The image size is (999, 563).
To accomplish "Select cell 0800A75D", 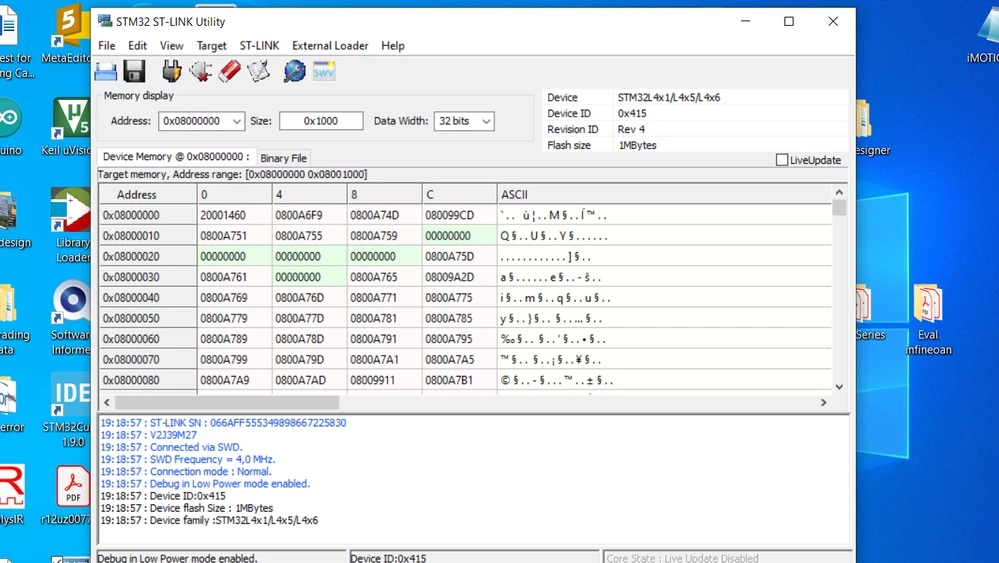I will [x=459, y=257].
